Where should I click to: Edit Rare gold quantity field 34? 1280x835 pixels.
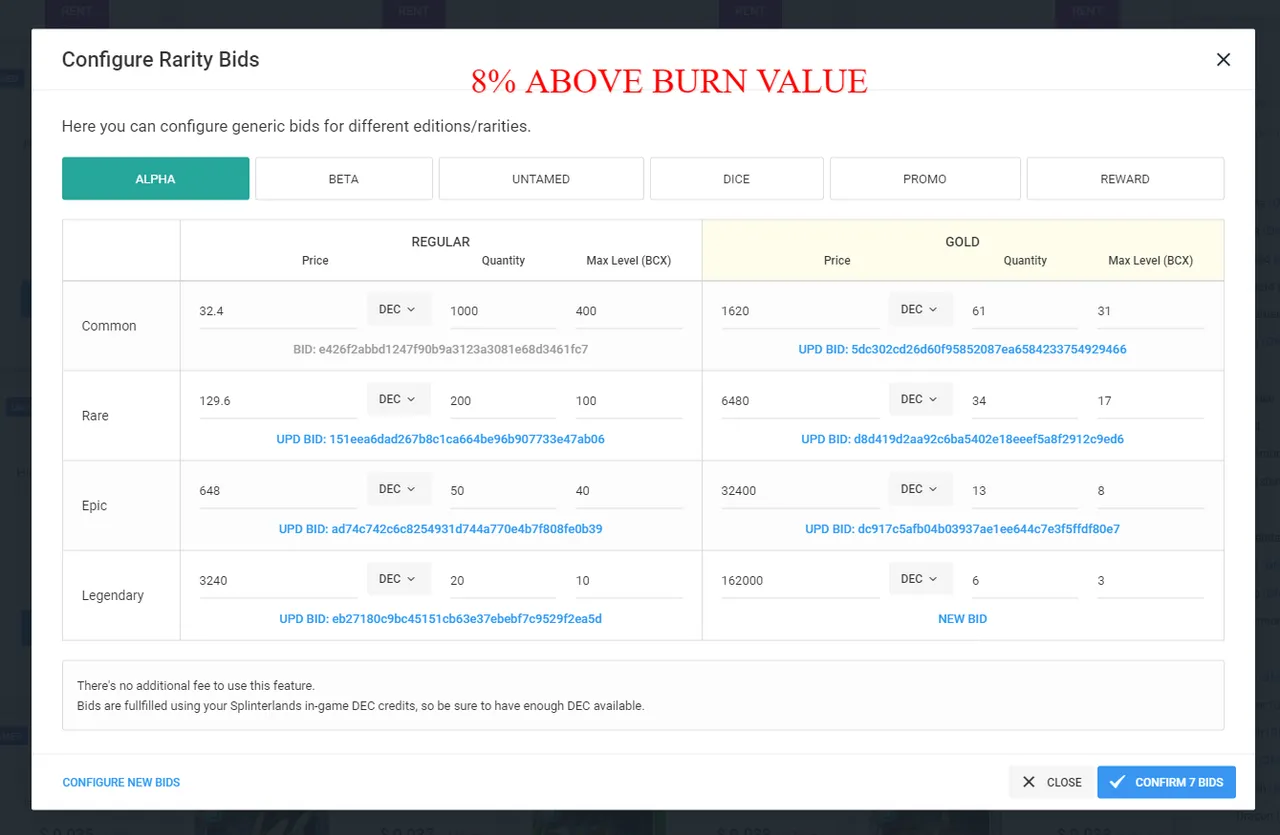pyautogui.click(x=1025, y=401)
